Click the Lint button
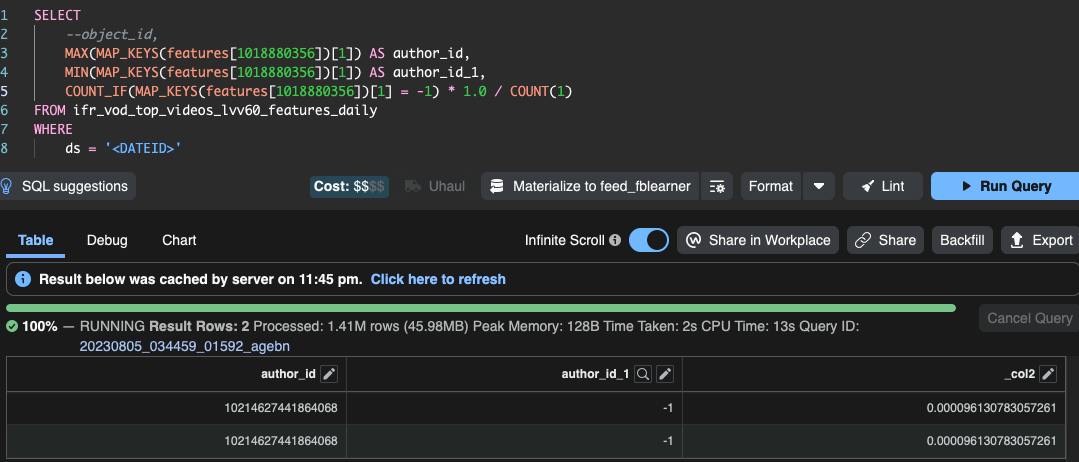1079x462 pixels. click(x=884, y=186)
